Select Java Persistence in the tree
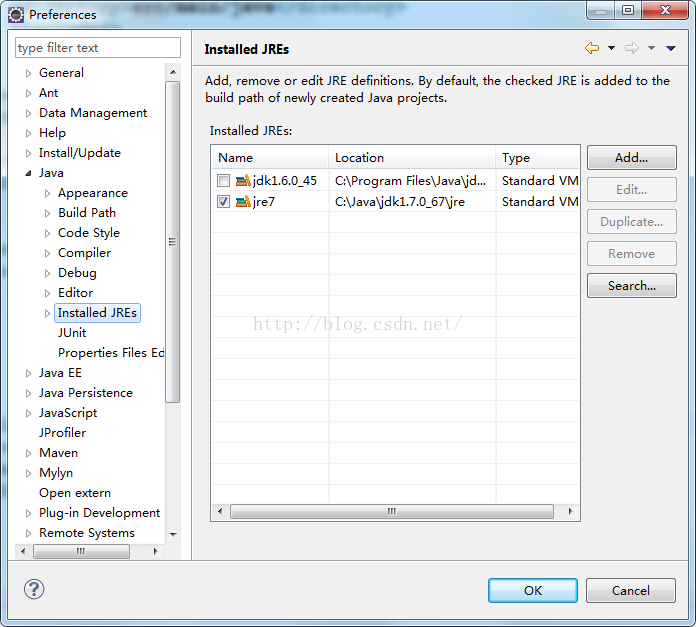Viewport: 696px width, 627px height. pyautogui.click(x=86, y=393)
